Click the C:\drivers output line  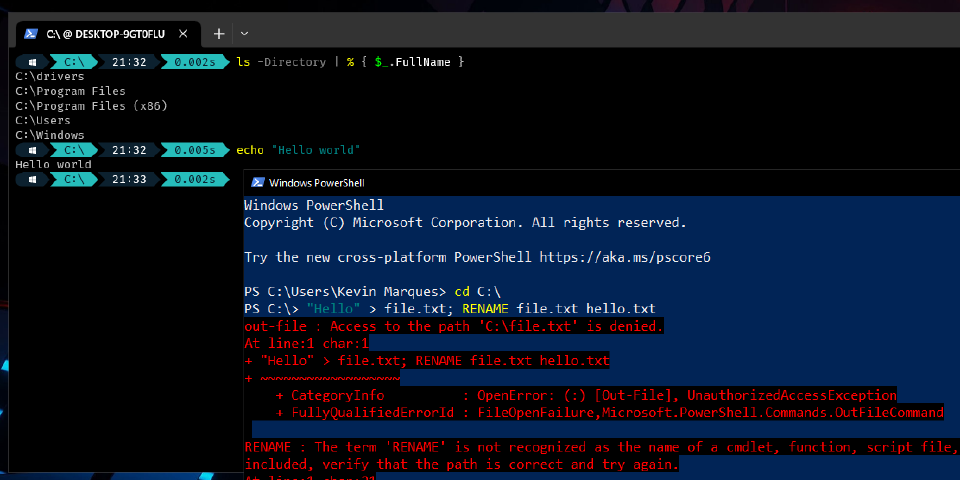coord(50,77)
